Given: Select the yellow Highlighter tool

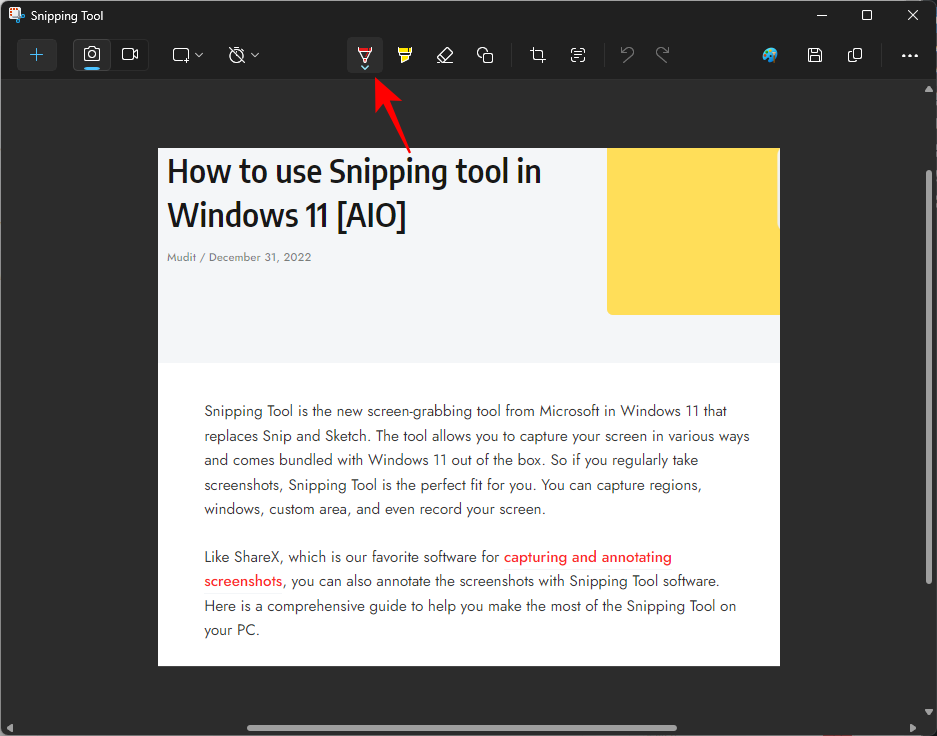Looking at the screenshot, I should point(405,55).
